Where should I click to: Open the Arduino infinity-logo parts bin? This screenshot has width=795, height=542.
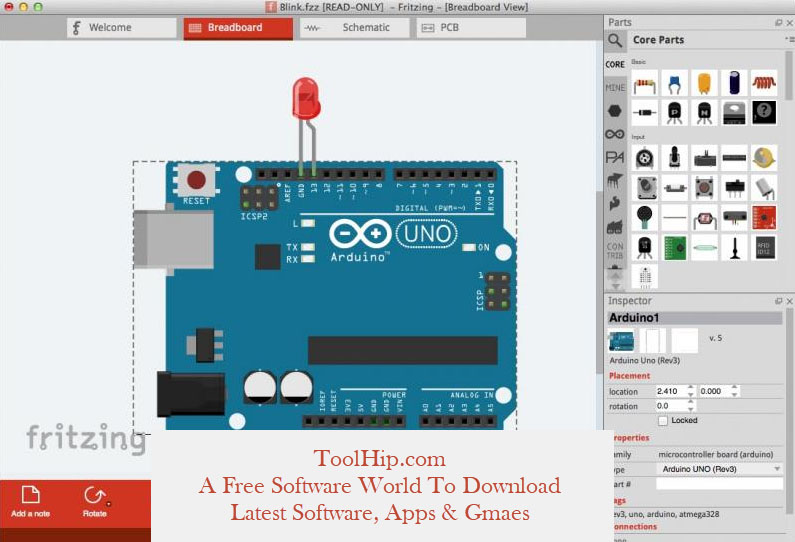(x=615, y=134)
